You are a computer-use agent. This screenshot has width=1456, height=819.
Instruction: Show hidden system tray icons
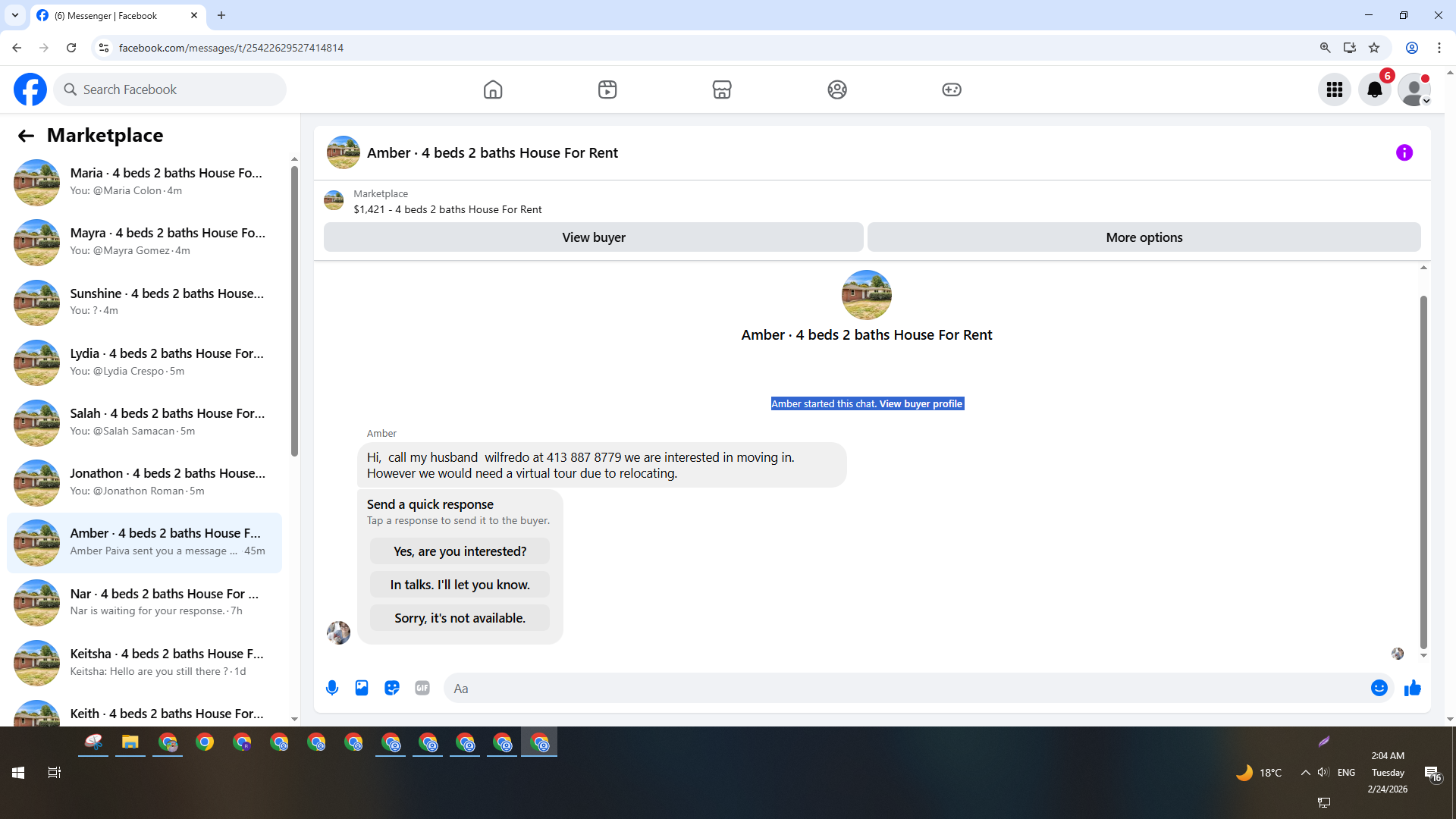click(1305, 772)
